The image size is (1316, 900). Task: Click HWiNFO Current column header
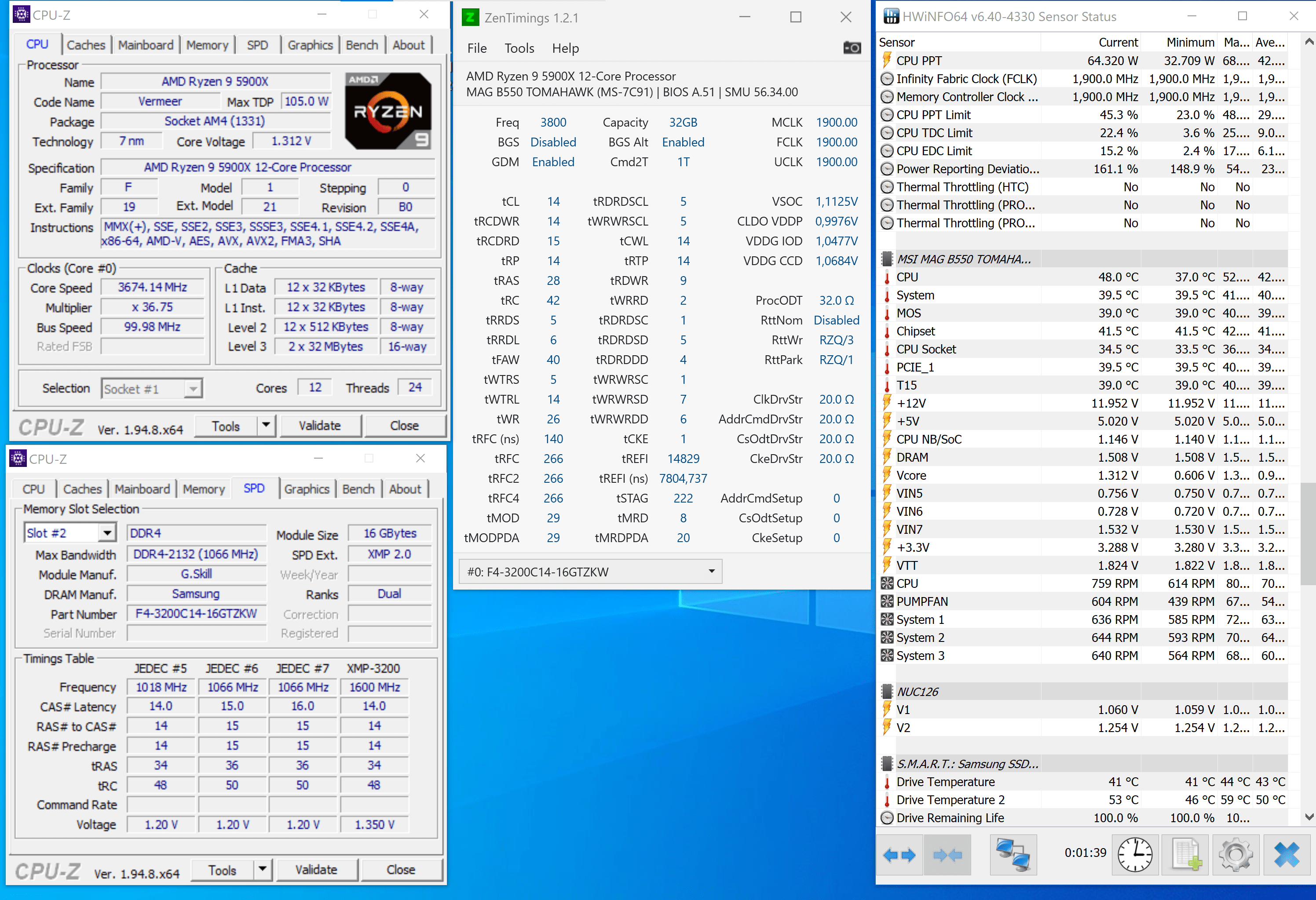click(1091, 42)
